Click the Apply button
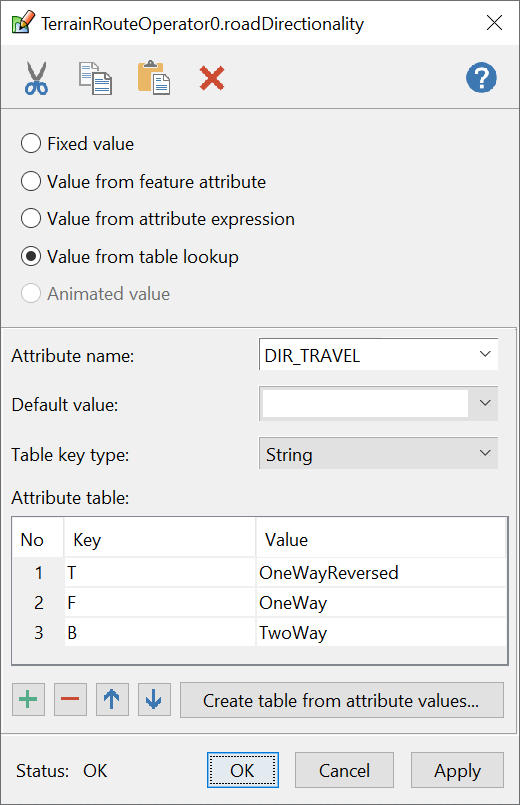This screenshot has height=805, width=520. [457, 770]
